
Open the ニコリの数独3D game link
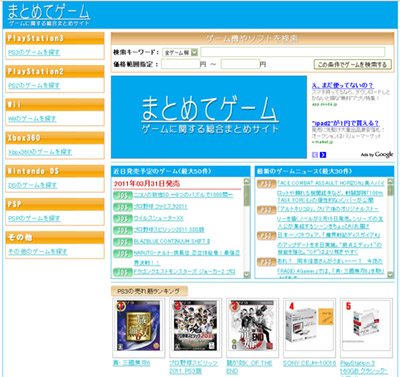pos(183,195)
